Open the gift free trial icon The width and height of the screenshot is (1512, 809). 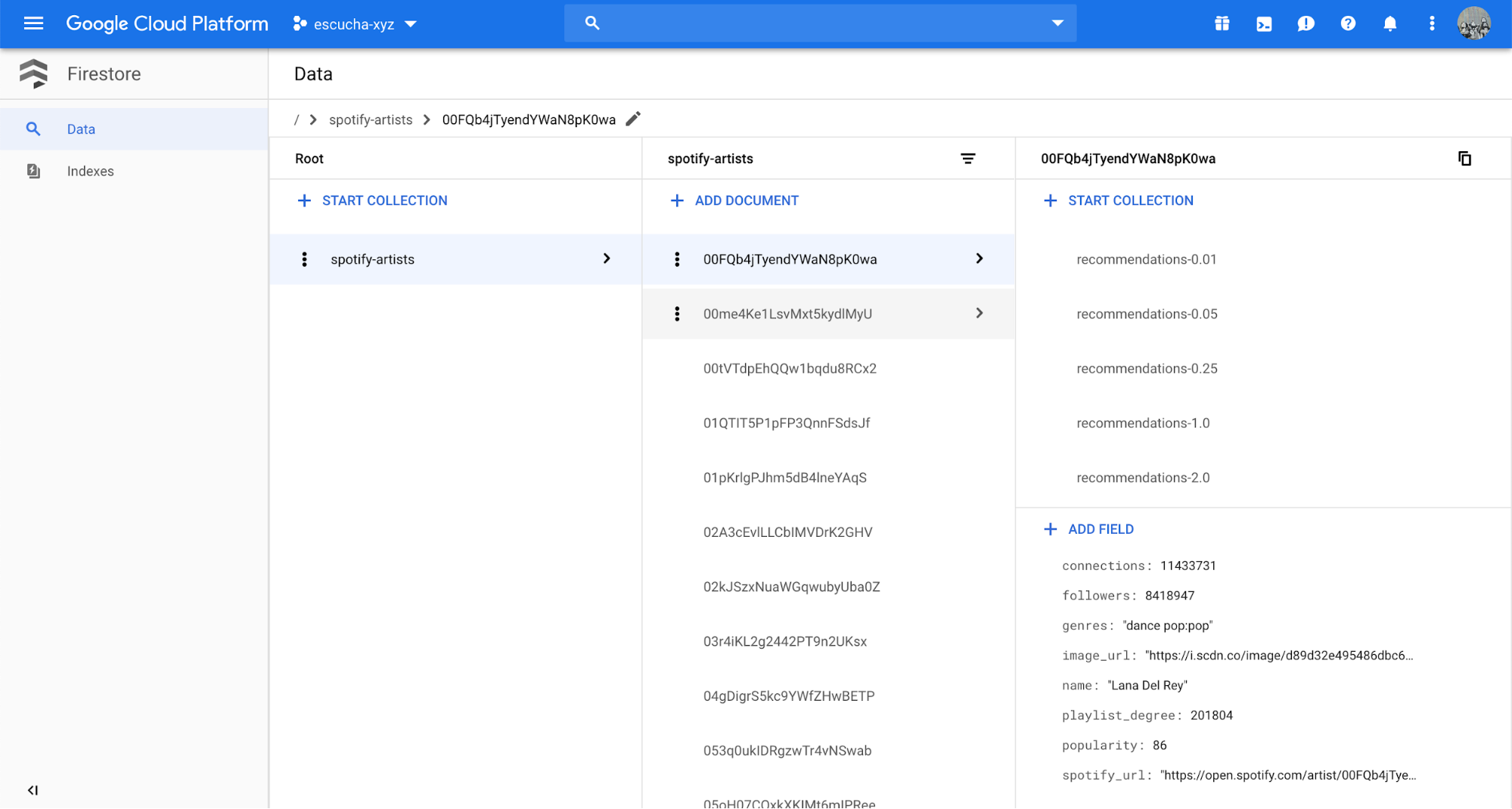[x=1222, y=23]
